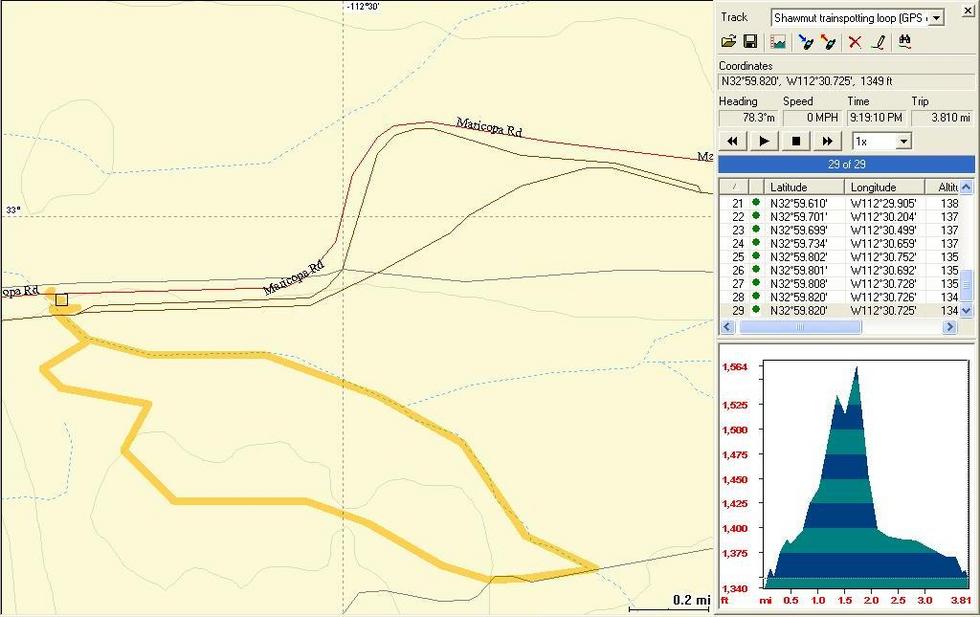Click the table scroll down arrow

click(966, 311)
